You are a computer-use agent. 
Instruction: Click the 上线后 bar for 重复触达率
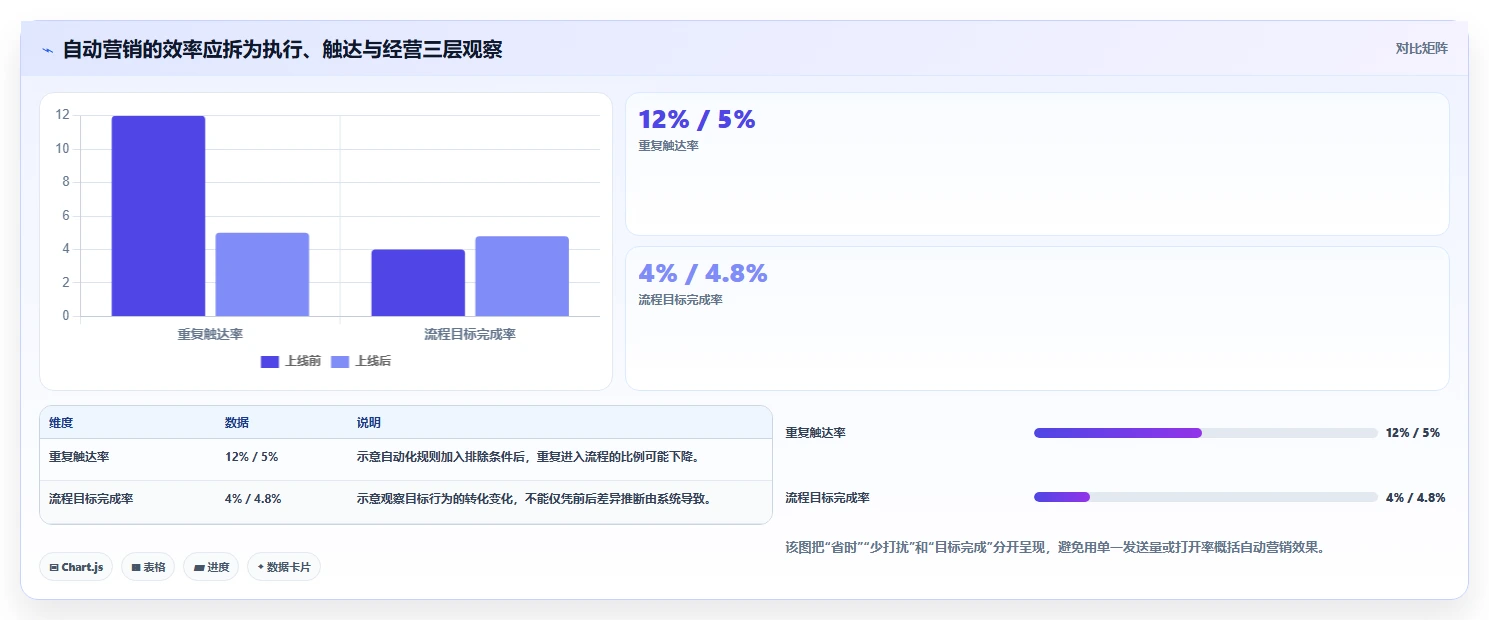[x=262, y=275]
